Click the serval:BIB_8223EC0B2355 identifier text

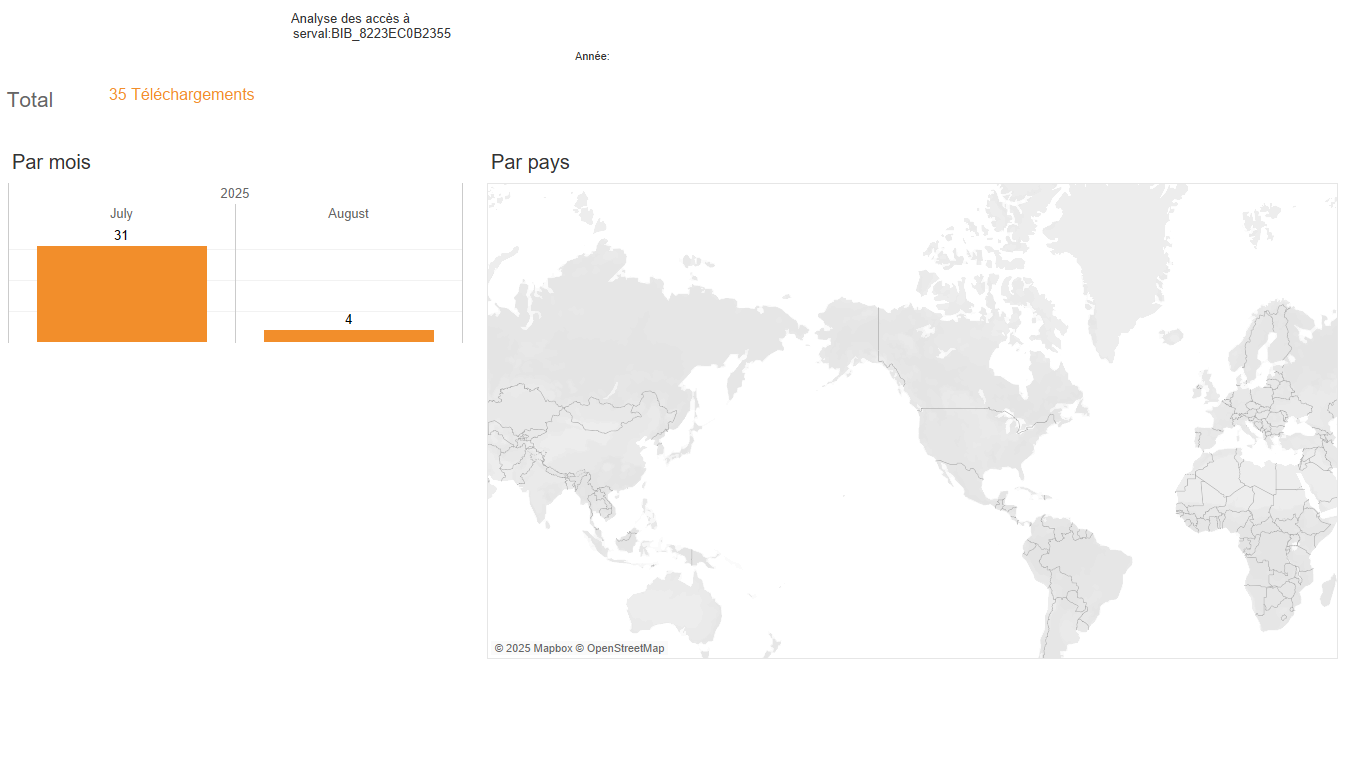372,34
